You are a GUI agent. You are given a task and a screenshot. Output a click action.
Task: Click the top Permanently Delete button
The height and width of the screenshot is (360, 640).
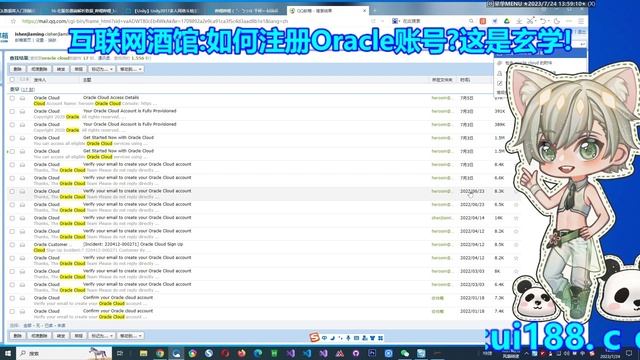pos(39,69)
